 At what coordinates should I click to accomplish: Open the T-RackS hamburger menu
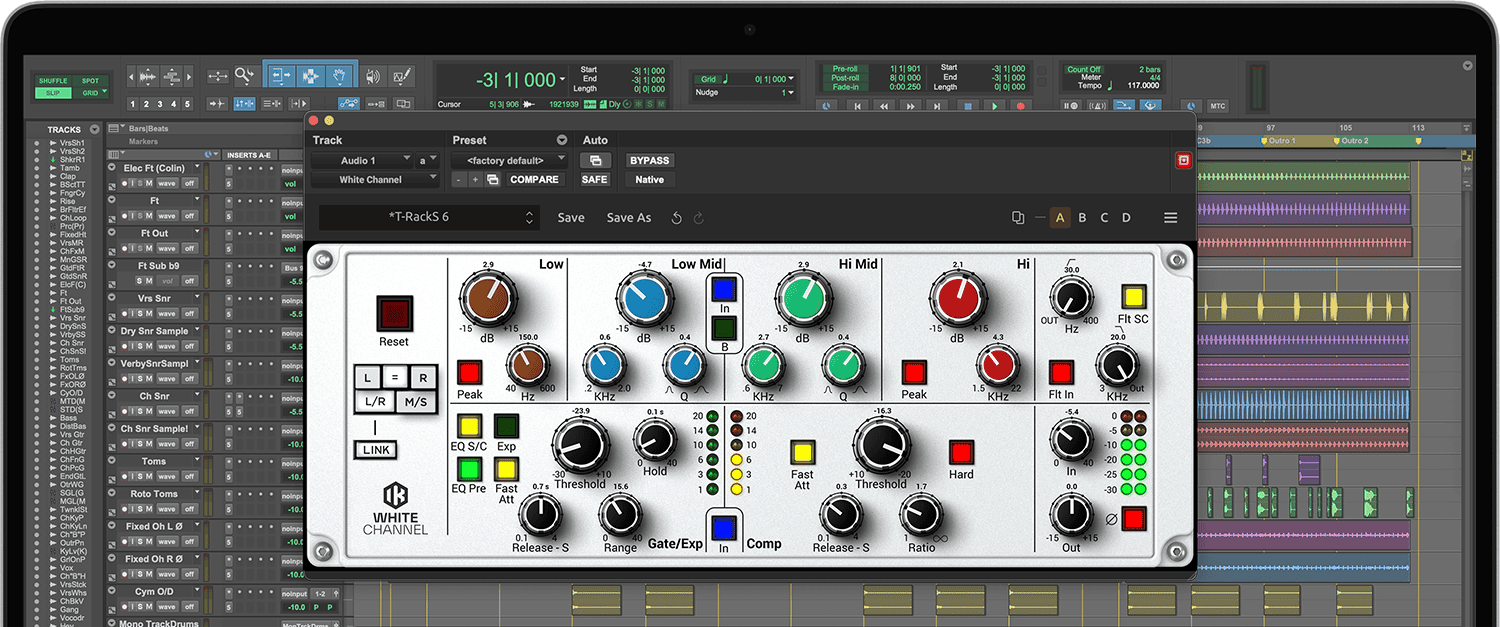(x=1170, y=218)
